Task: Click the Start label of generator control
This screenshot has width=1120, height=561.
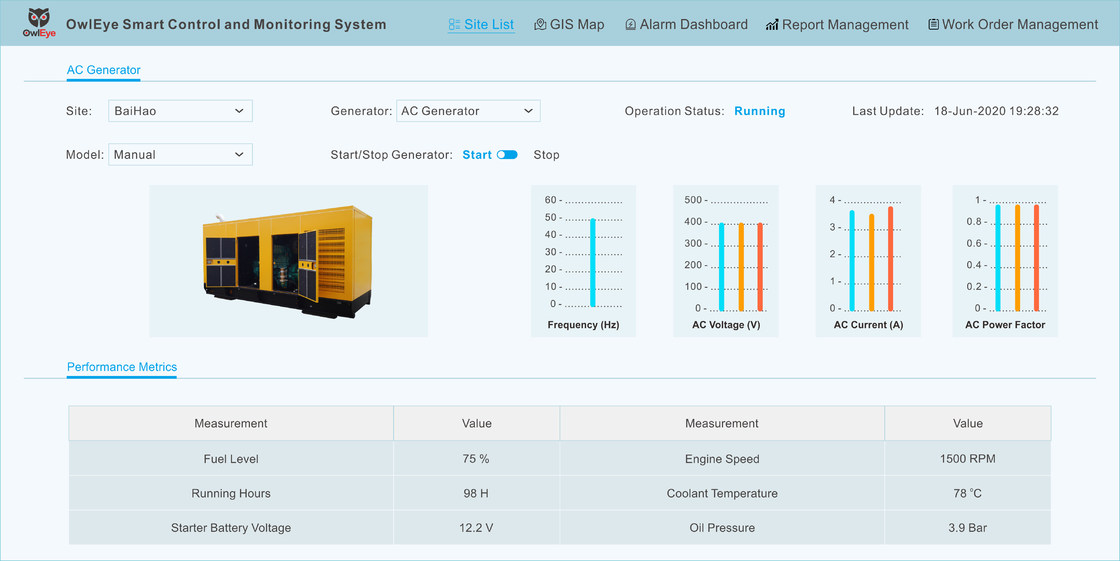Action: point(477,155)
